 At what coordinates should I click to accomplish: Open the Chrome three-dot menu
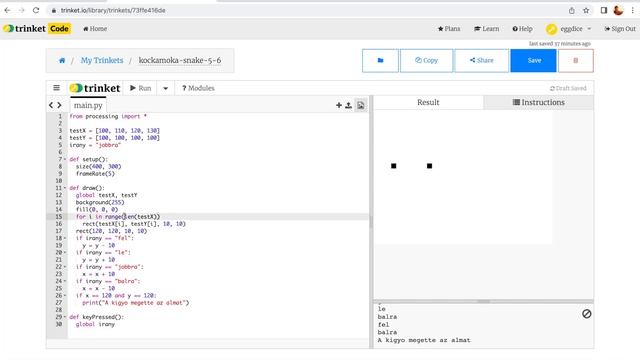pos(633,11)
